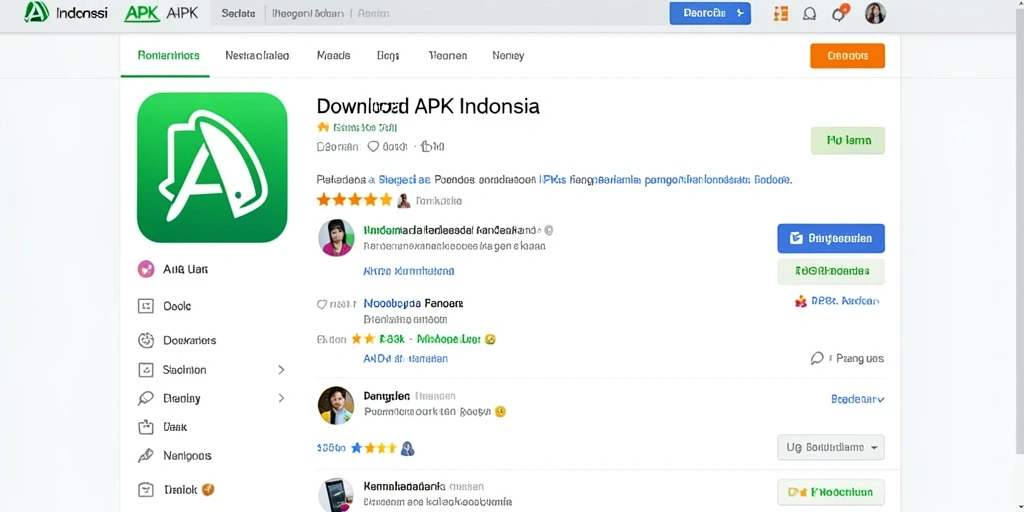
Task: Open the ANDa blue link under the second review
Action: pyautogui.click(x=405, y=359)
